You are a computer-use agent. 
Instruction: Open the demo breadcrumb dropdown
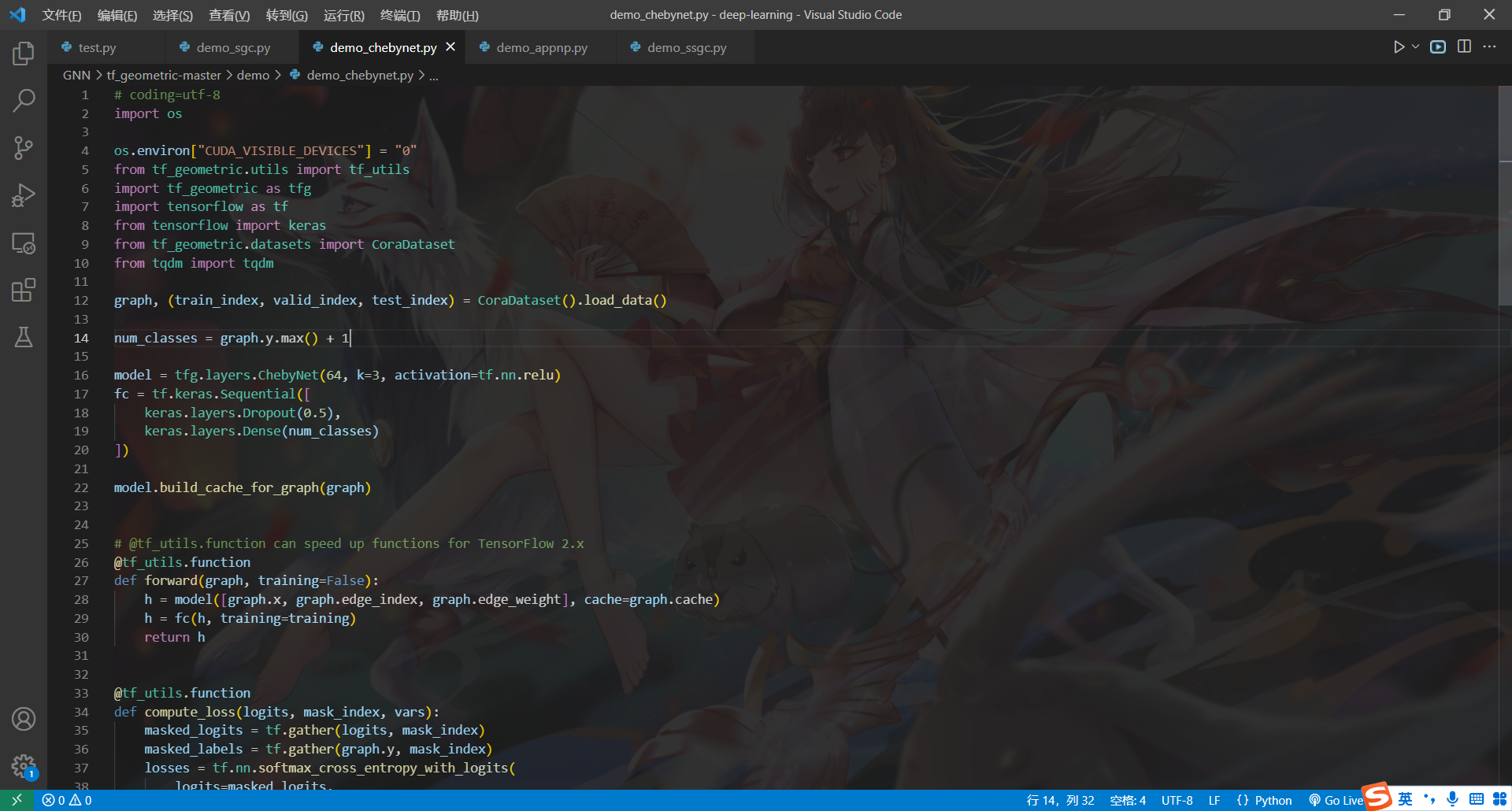tap(254, 75)
